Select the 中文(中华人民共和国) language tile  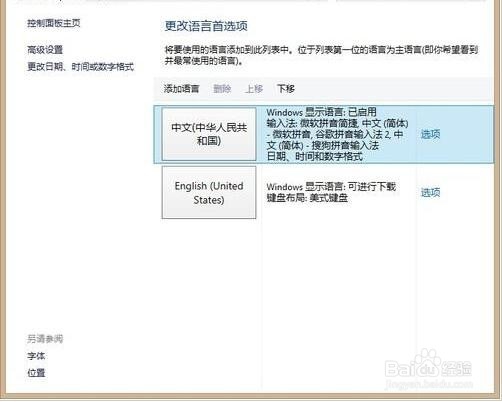[x=209, y=134]
